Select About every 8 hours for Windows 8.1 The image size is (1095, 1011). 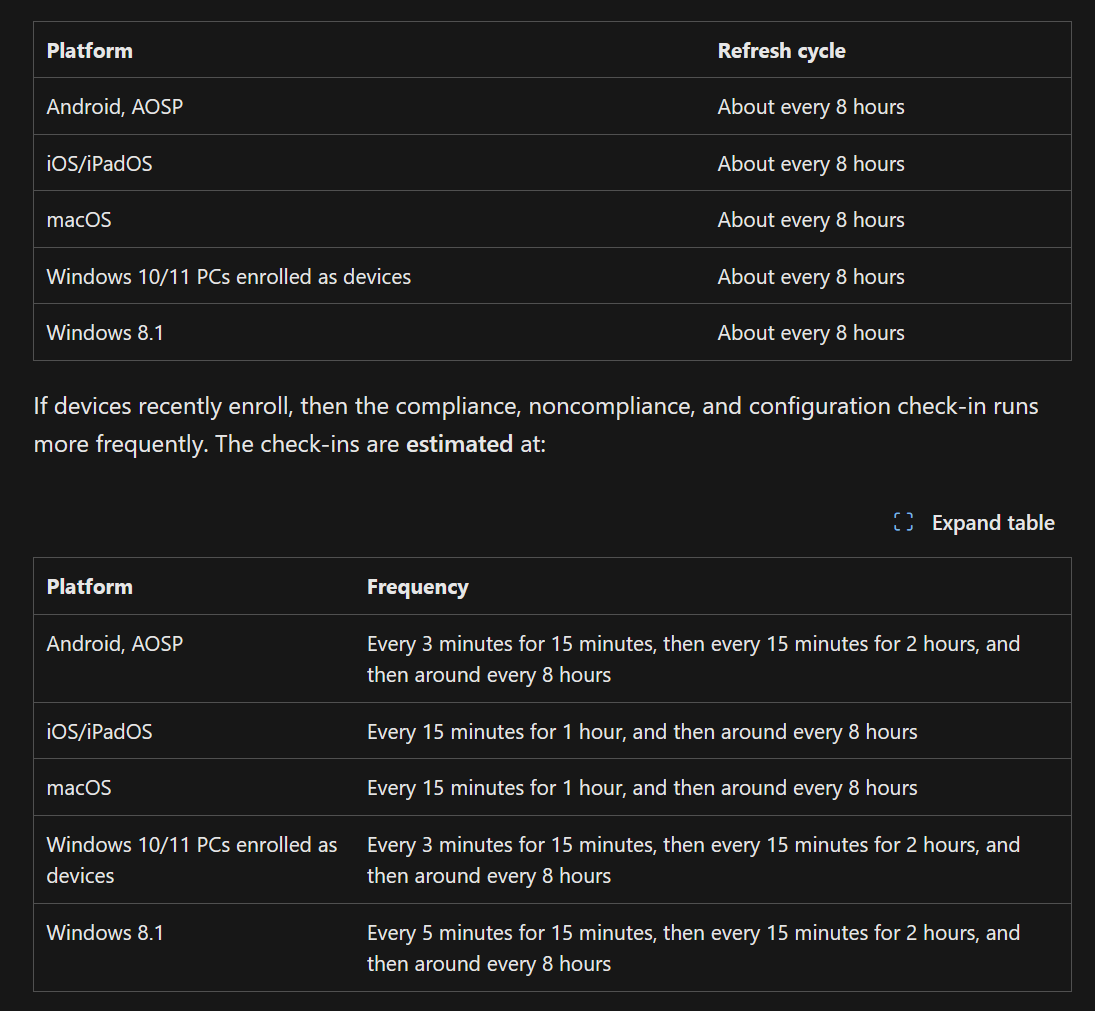pos(811,332)
